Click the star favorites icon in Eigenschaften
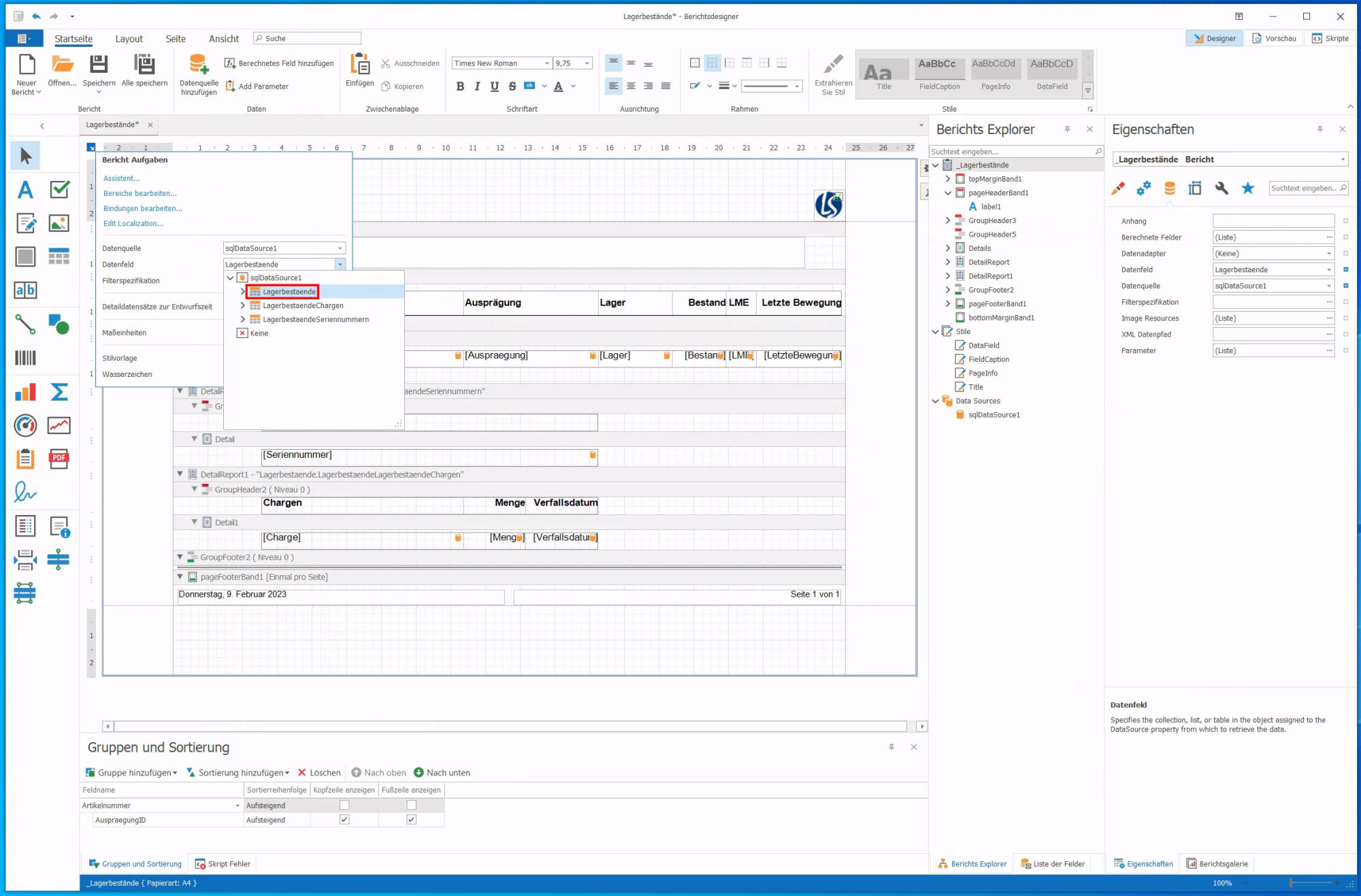 coord(1247,188)
